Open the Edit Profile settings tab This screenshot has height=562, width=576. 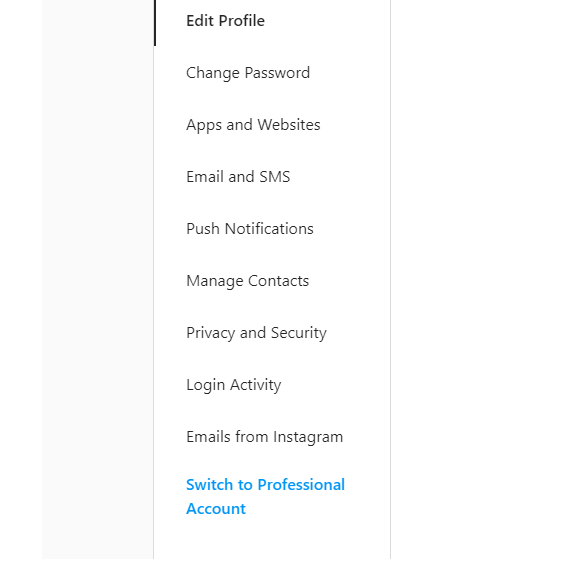(272, 21)
